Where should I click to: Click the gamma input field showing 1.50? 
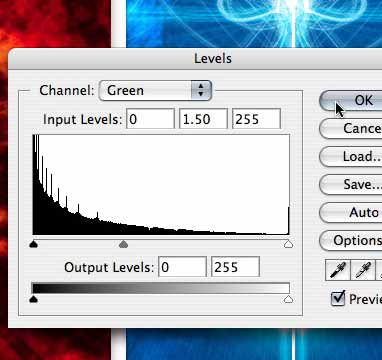(x=203, y=119)
